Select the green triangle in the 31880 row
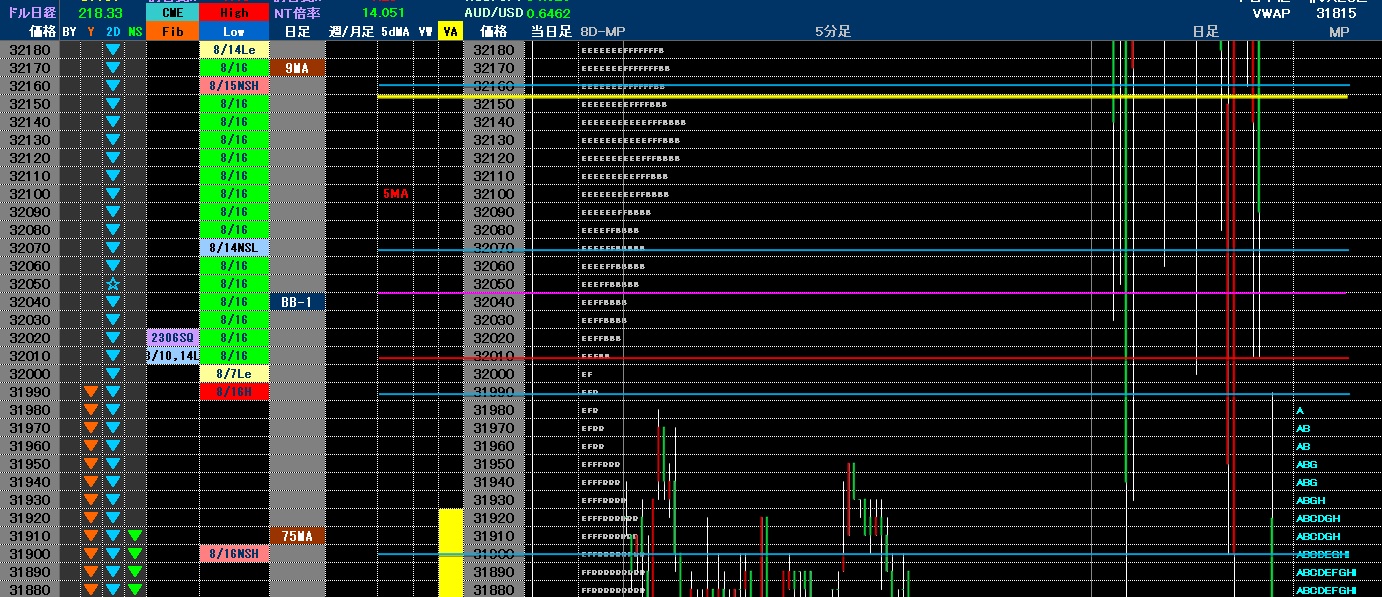The image size is (1382, 597). (135, 590)
